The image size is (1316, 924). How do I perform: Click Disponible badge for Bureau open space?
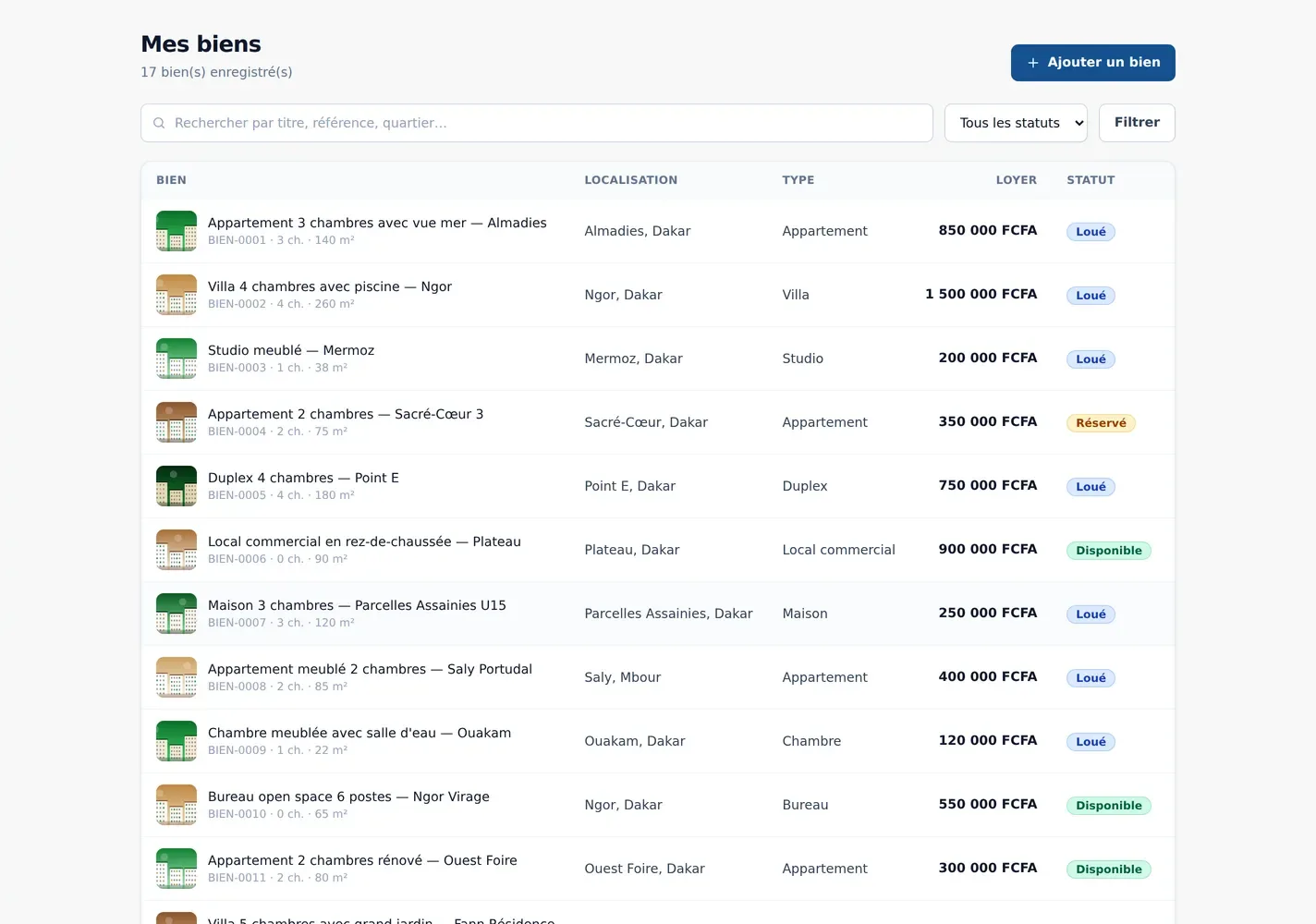point(1109,806)
